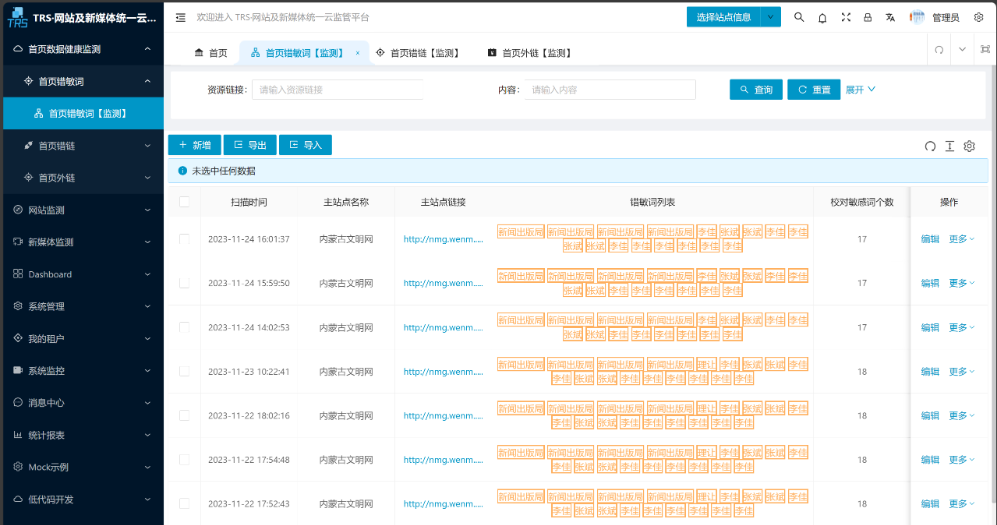Click the lock screen icon
Image resolution: width=997 pixels, height=525 pixels.
(867, 17)
